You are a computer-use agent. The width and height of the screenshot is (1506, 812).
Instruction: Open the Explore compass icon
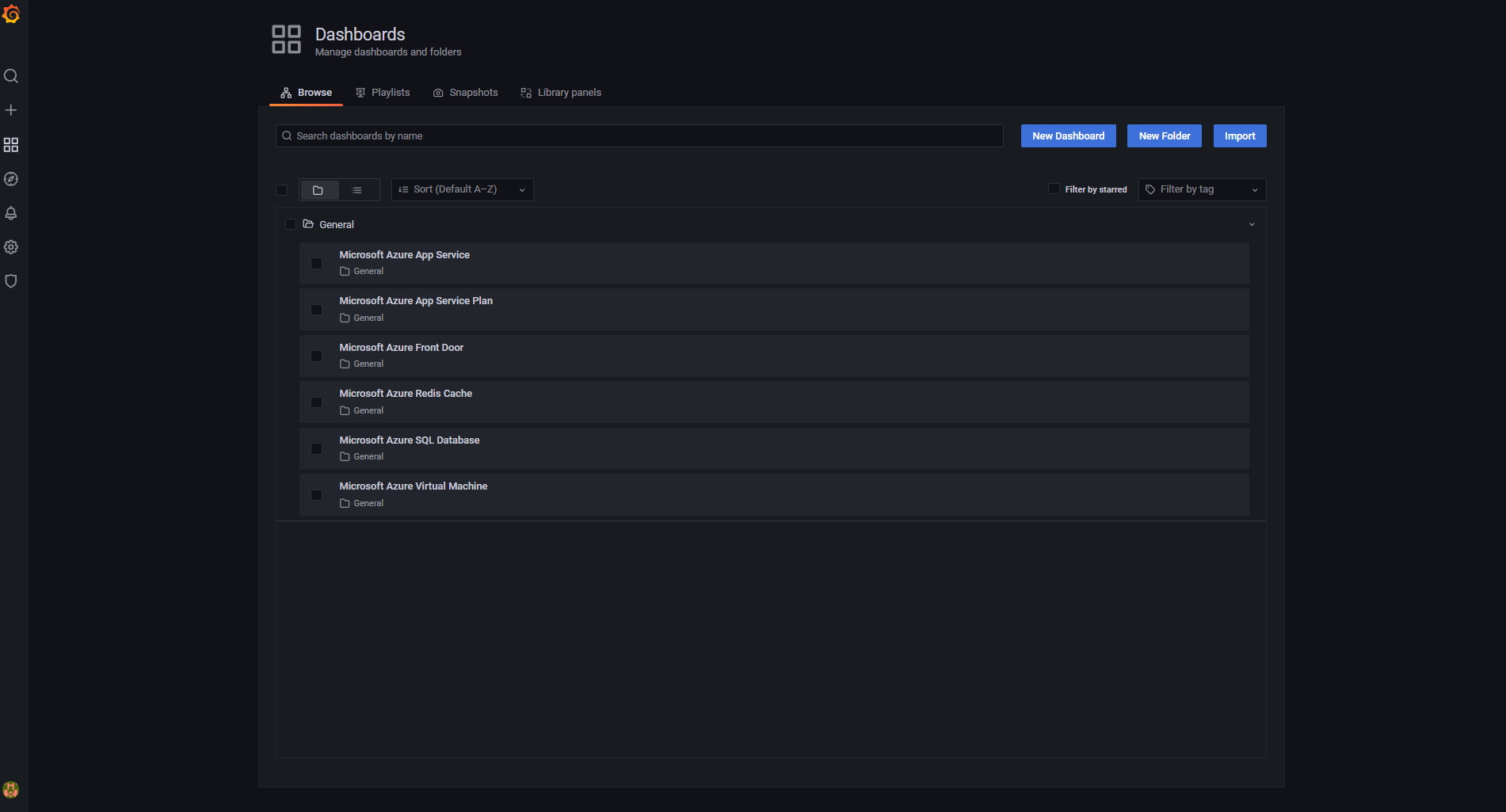(11, 179)
